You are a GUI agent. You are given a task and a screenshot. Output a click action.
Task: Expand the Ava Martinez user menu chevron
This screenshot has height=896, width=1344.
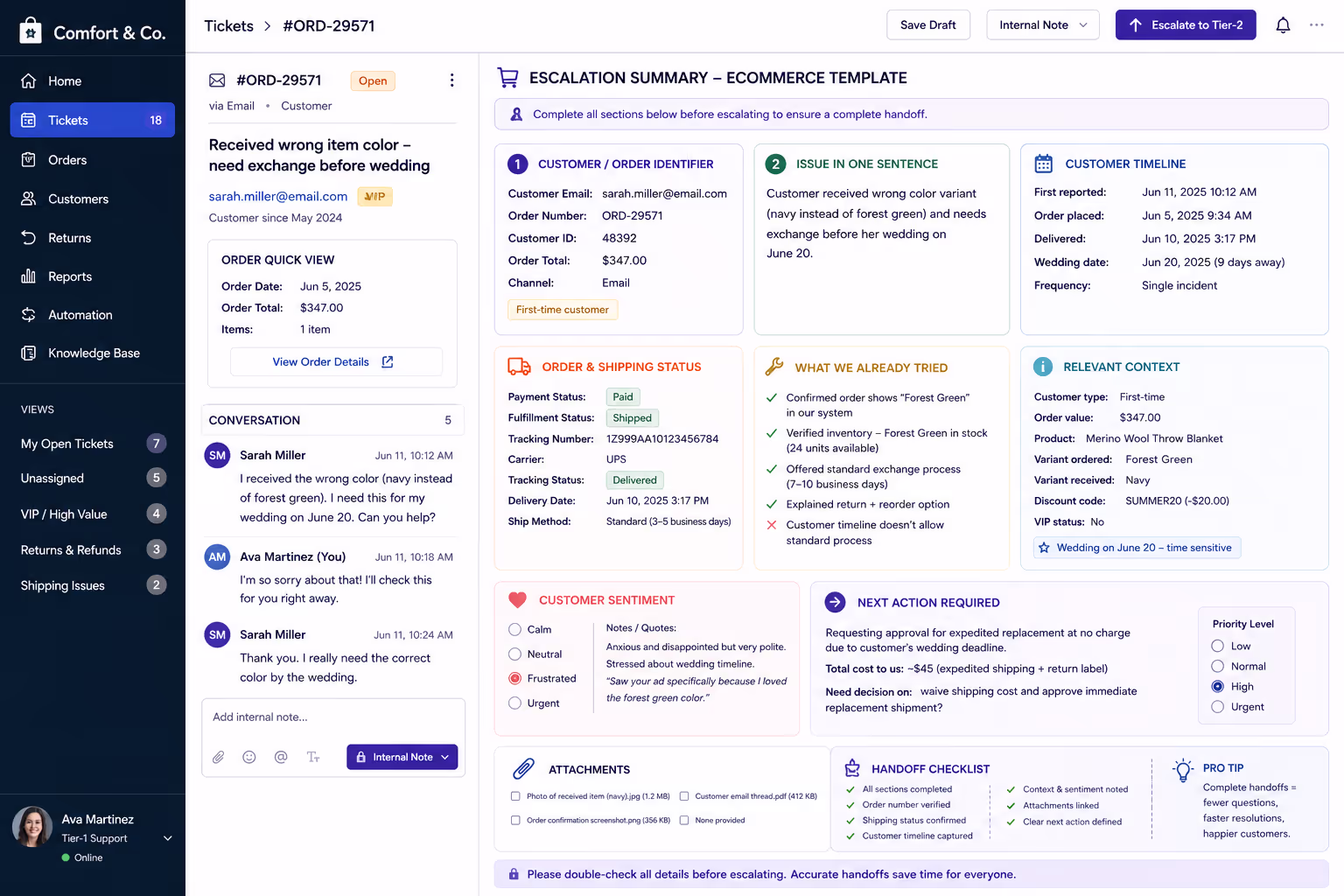[168, 838]
